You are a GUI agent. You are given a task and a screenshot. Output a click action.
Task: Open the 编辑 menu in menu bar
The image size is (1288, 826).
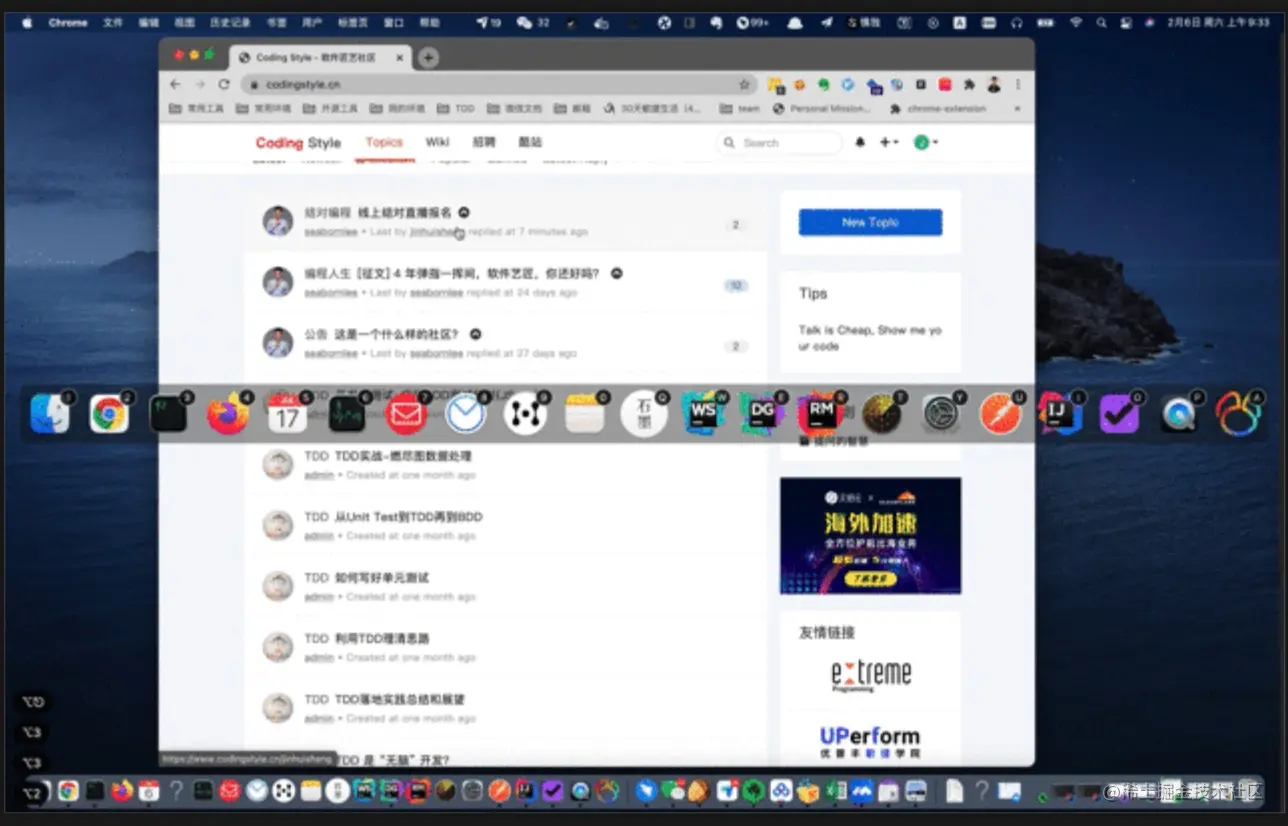pyautogui.click(x=148, y=22)
